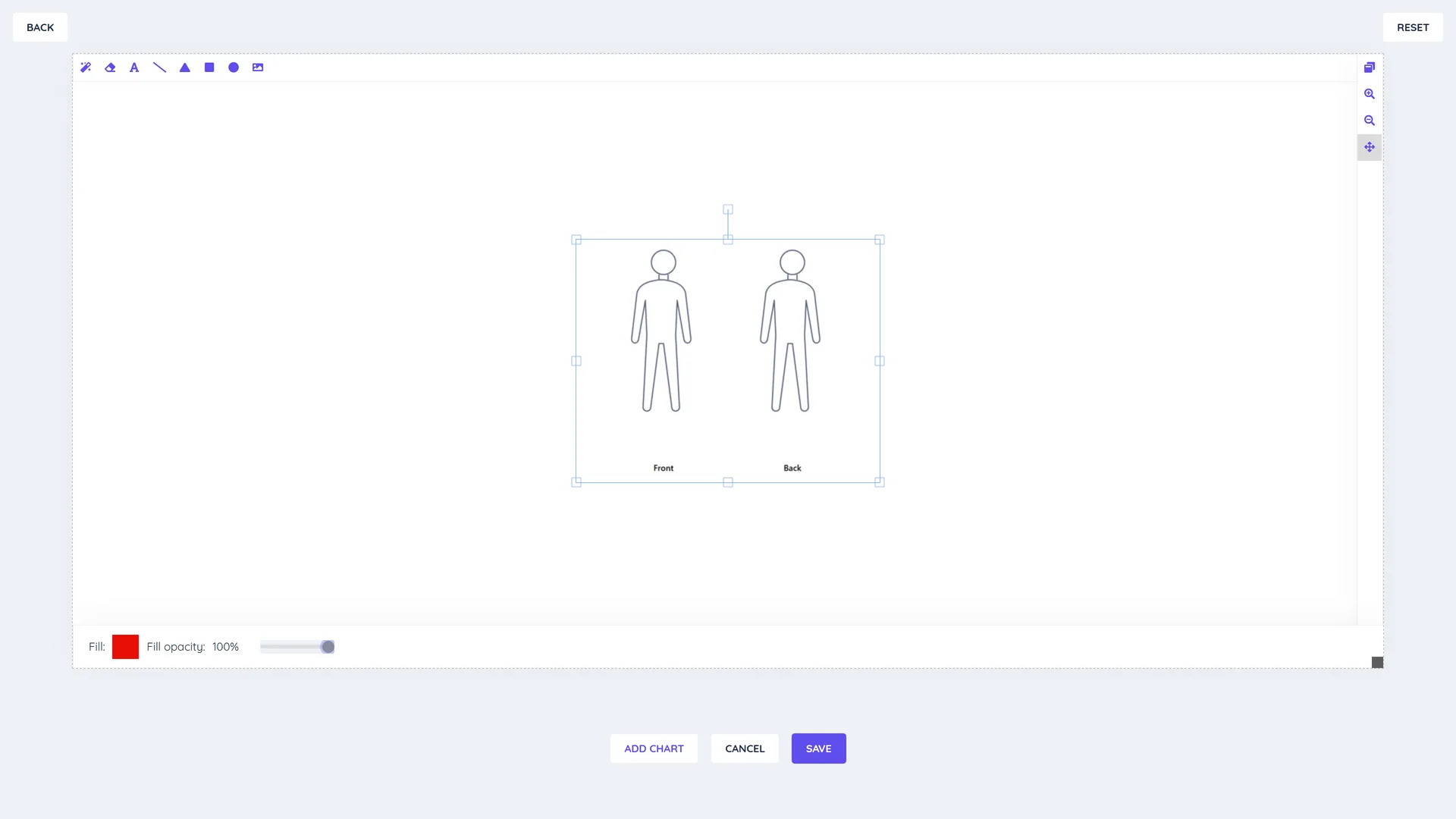Select the magic wand drawing tool
The image size is (1456, 819).
click(x=86, y=67)
